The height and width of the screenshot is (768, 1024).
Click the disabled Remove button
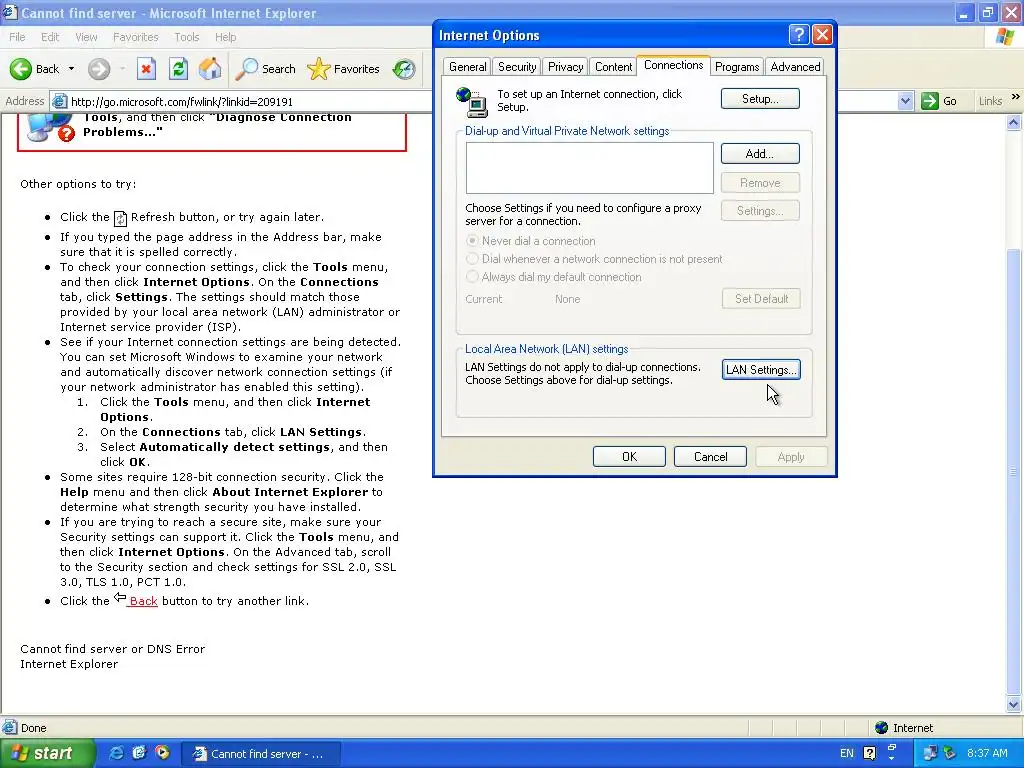(x=760, y=183)
